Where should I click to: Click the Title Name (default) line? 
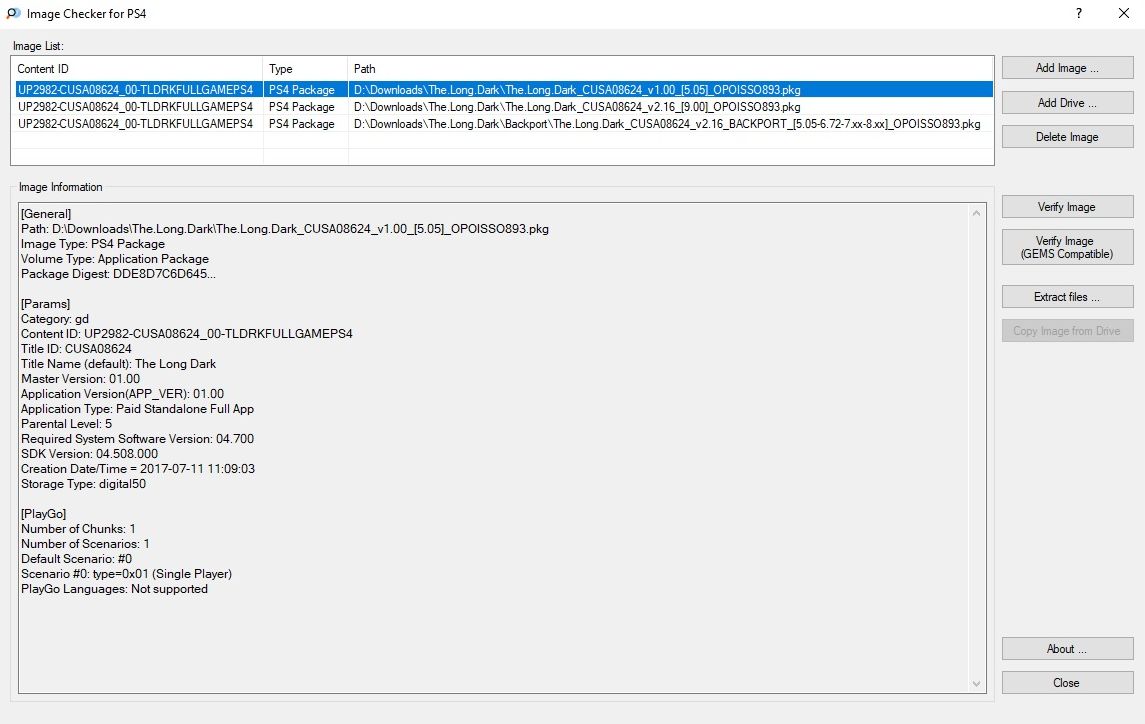point(118,364)
